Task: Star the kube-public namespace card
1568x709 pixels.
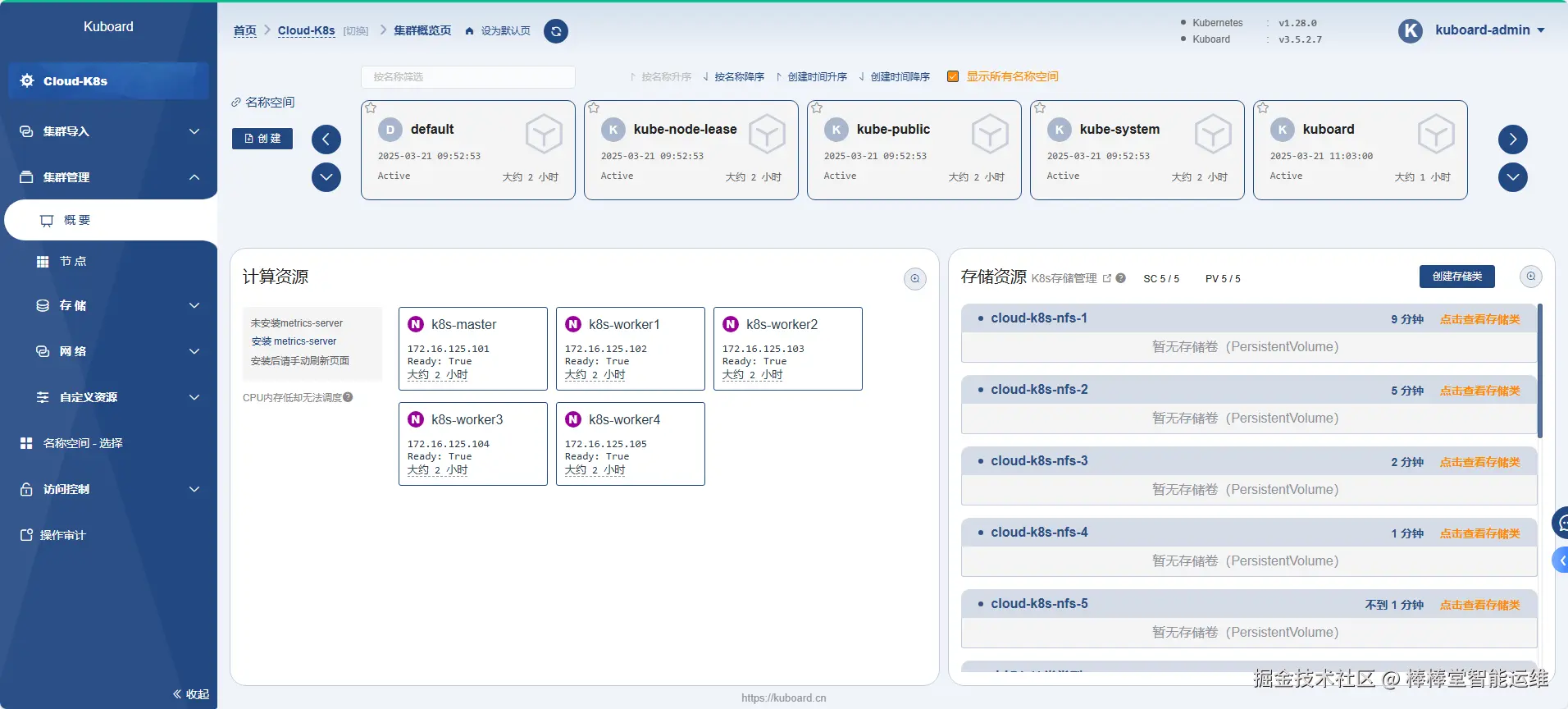Action: (817, 107)
